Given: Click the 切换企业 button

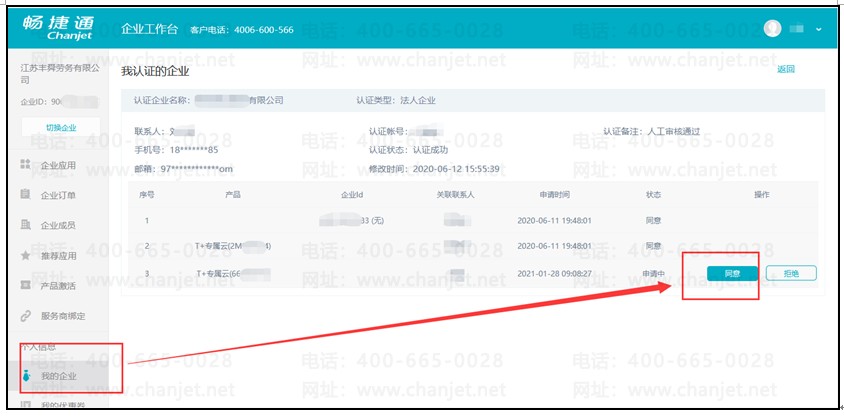Looking at the screenshot, I should [61, 128].
